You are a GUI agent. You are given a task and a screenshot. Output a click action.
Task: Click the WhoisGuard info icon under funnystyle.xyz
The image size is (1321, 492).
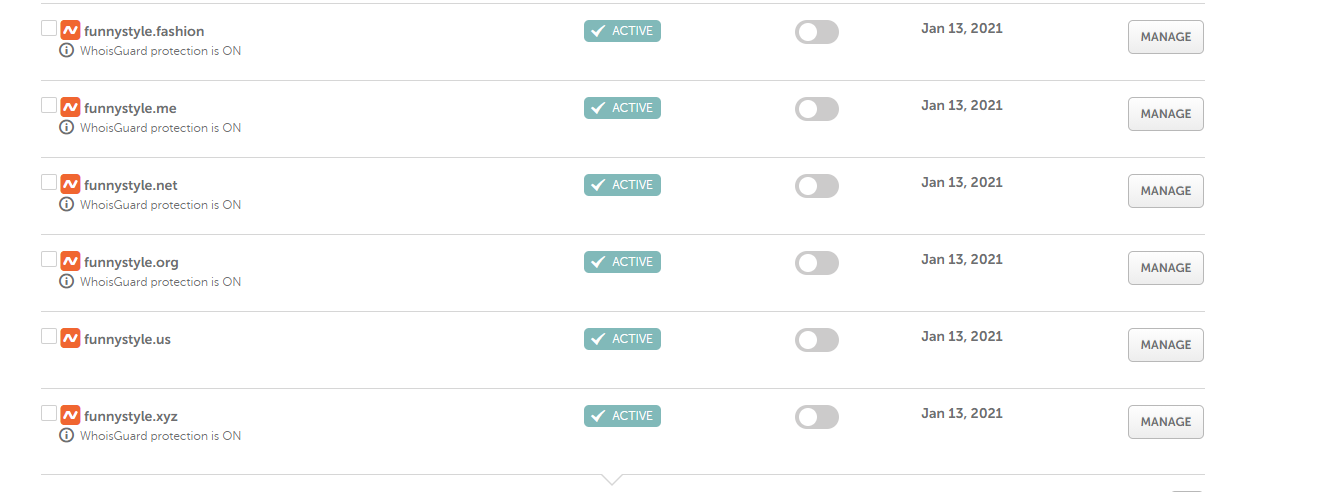(67, 436)
